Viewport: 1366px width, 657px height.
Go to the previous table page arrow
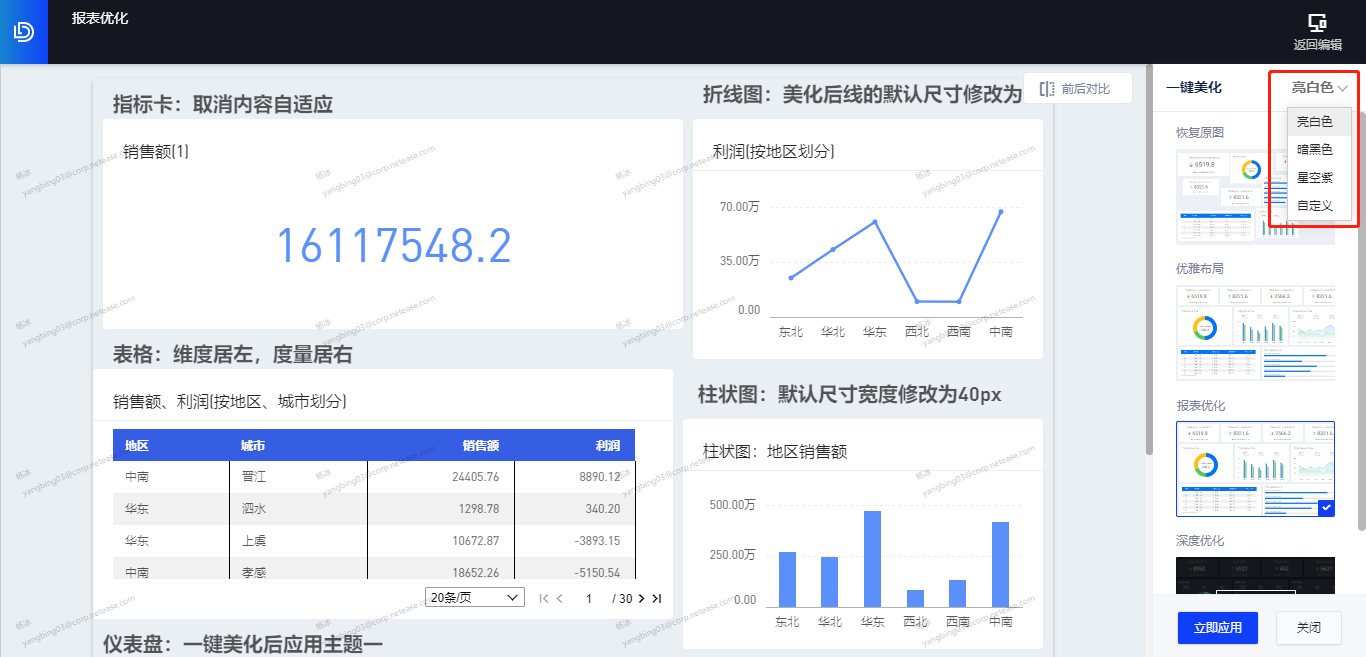(559, 598)
